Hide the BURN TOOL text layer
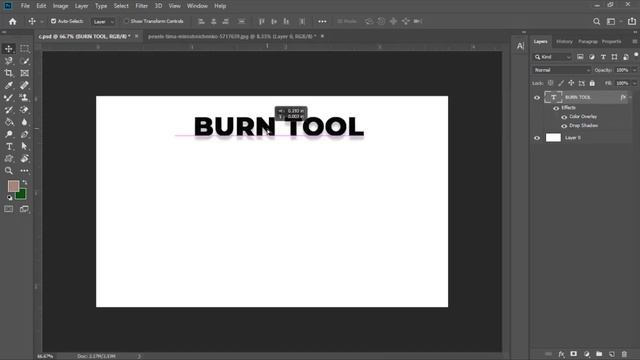 click(537, 98)
